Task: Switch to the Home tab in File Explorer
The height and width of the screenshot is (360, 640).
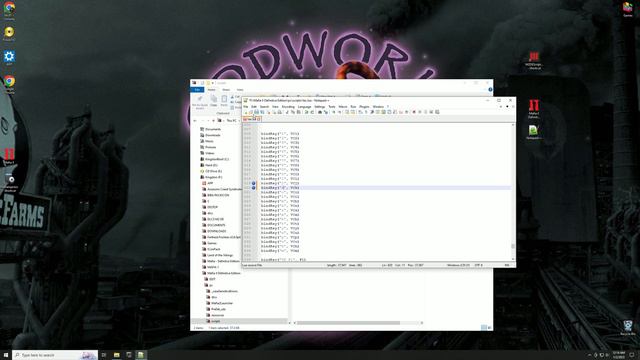Action: click(211, 90)
